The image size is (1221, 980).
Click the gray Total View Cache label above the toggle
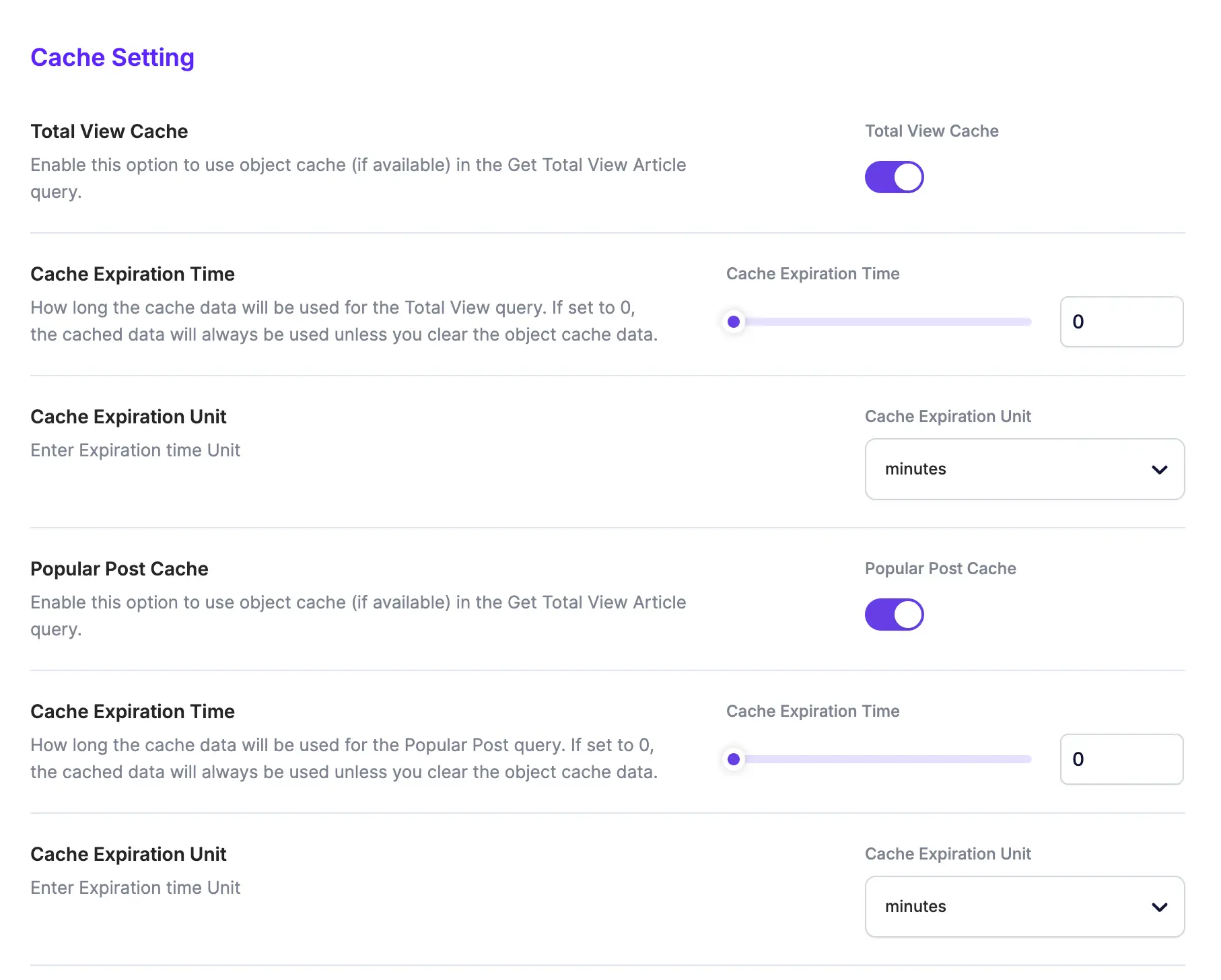pyautogui.click(x=932, y=131)
